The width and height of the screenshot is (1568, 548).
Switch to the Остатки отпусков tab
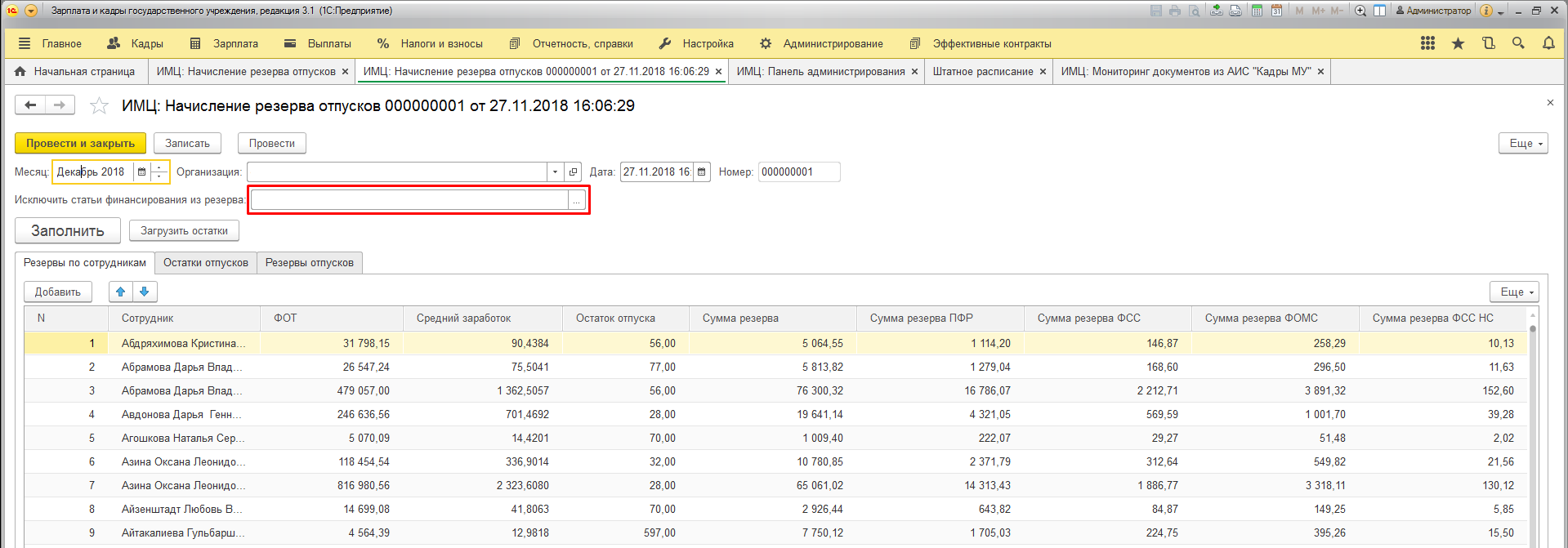[205, 263]
